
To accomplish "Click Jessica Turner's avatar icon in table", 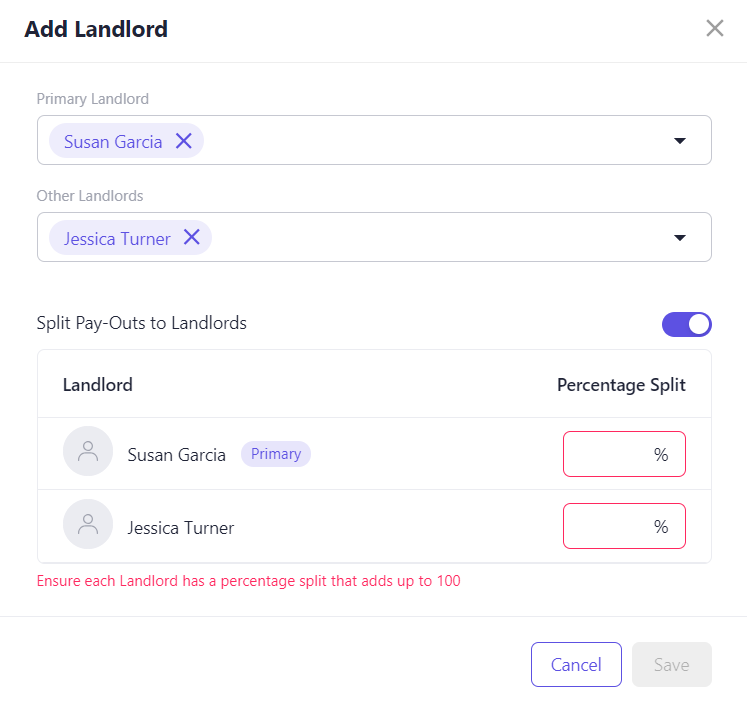I will click(x=88, y=524).
